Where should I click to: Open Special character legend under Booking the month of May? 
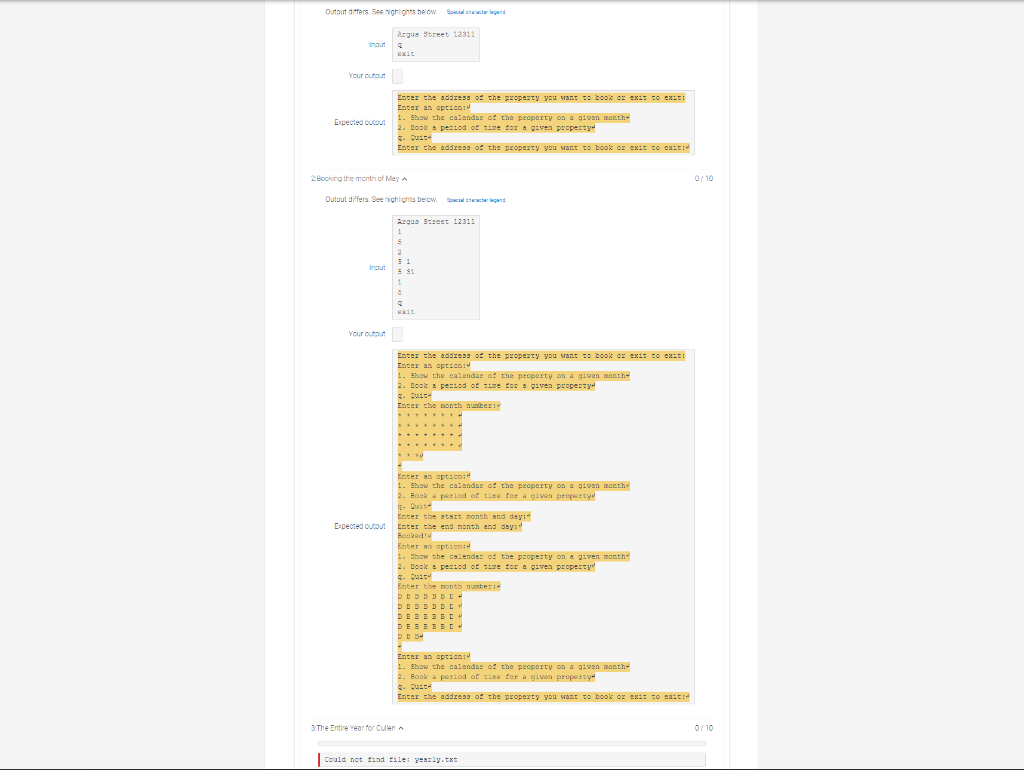[x=475, y=200]
